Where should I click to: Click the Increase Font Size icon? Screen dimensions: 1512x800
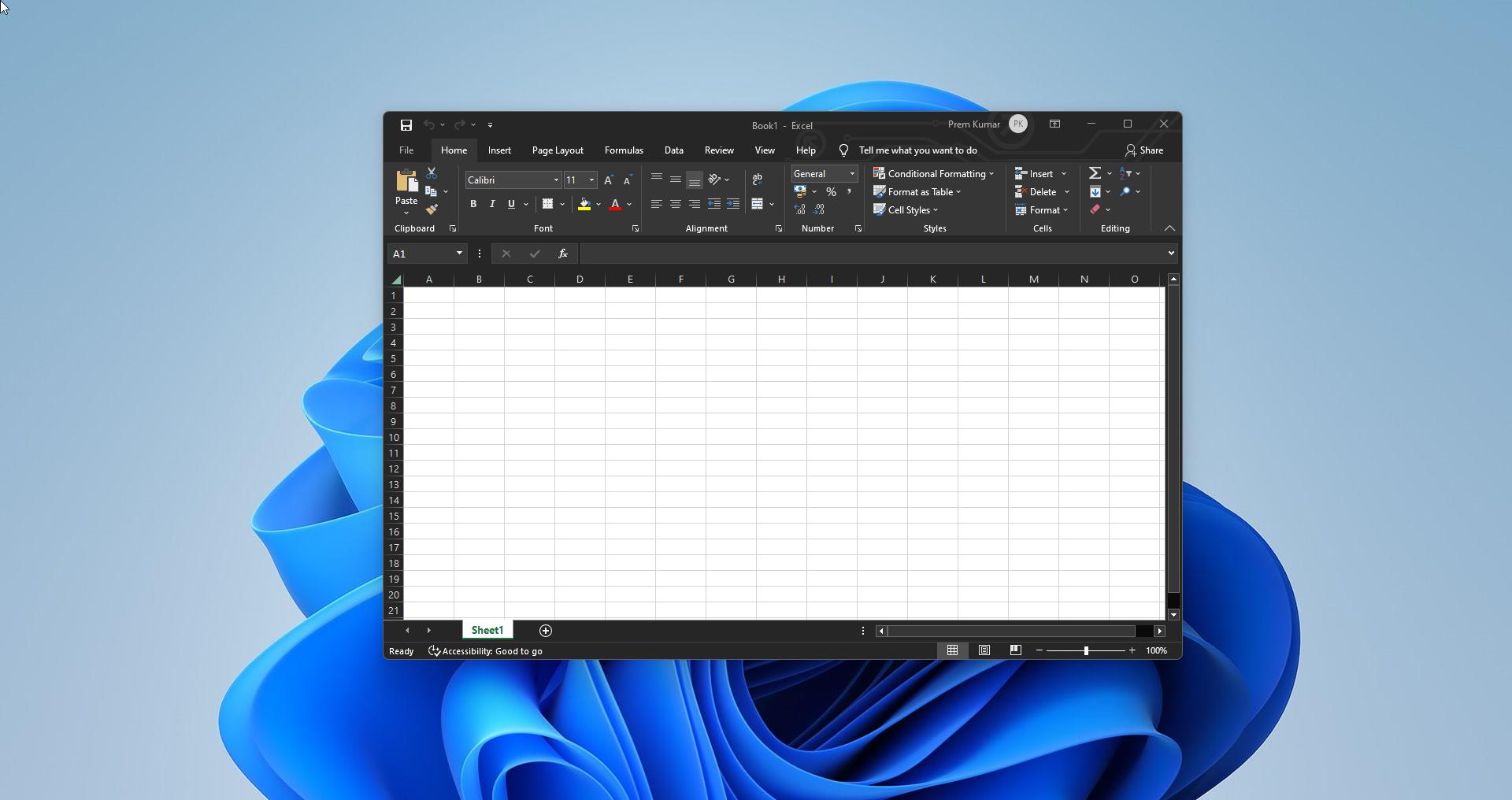pos(607,180)
